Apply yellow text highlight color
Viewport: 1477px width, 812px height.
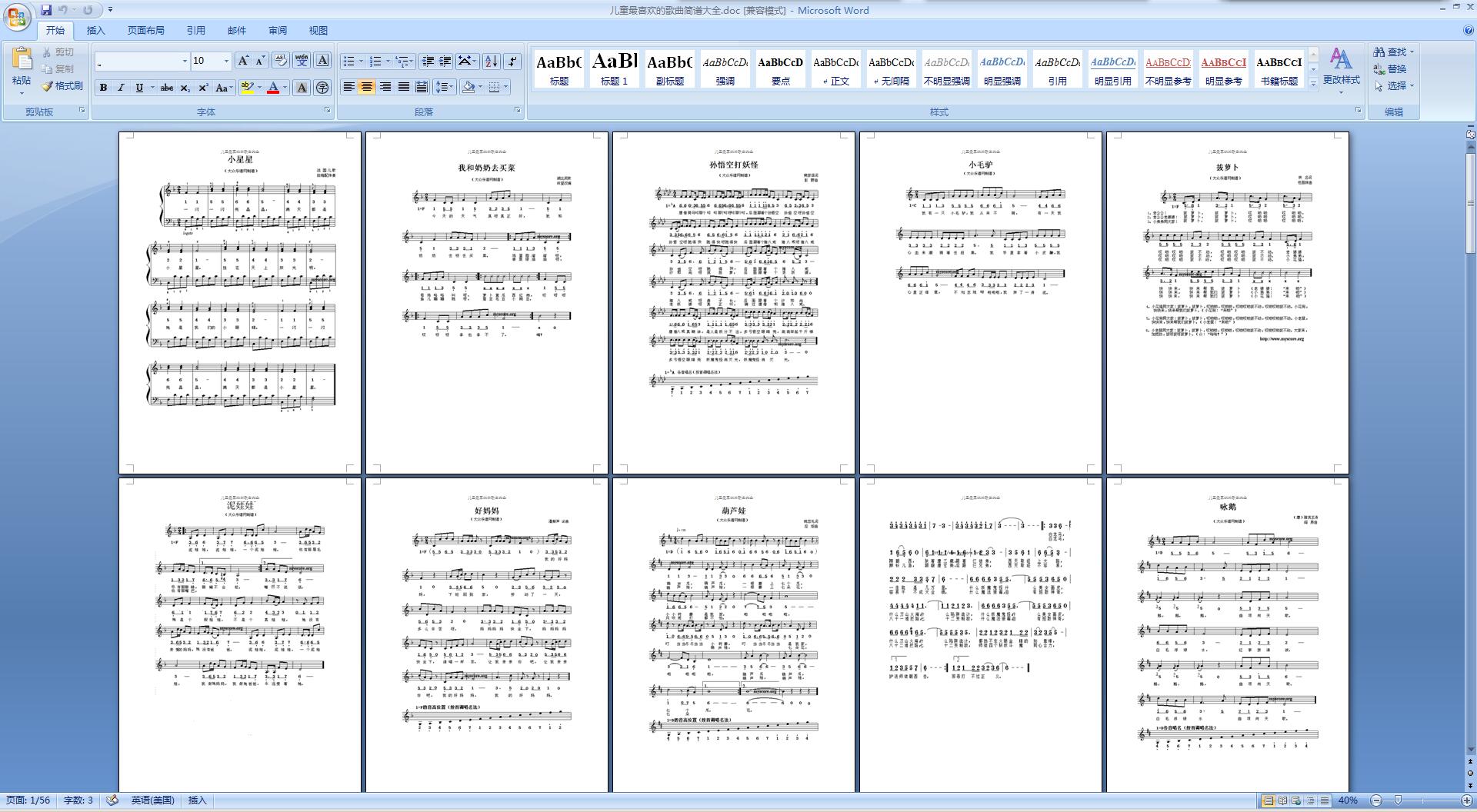tap(247, 88)
